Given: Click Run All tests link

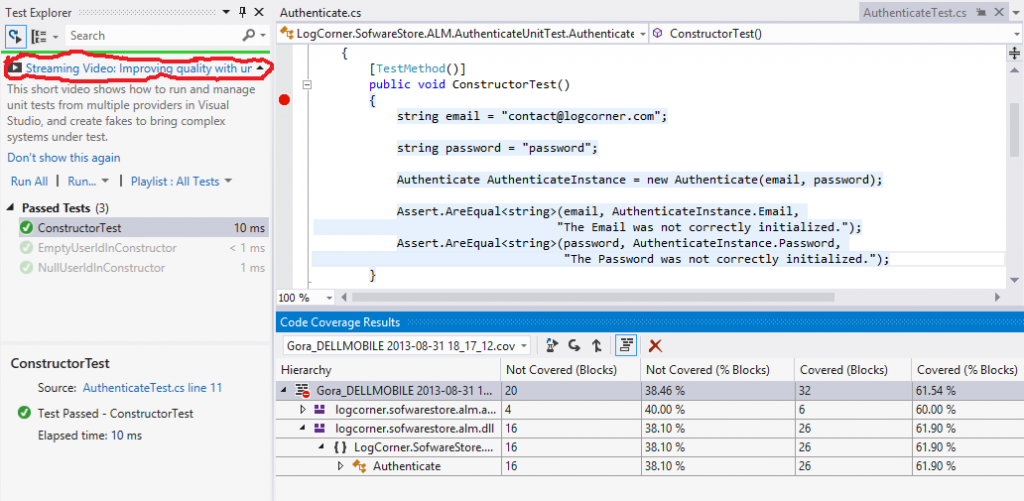Looking at the screenshot, I should [29, 181].
